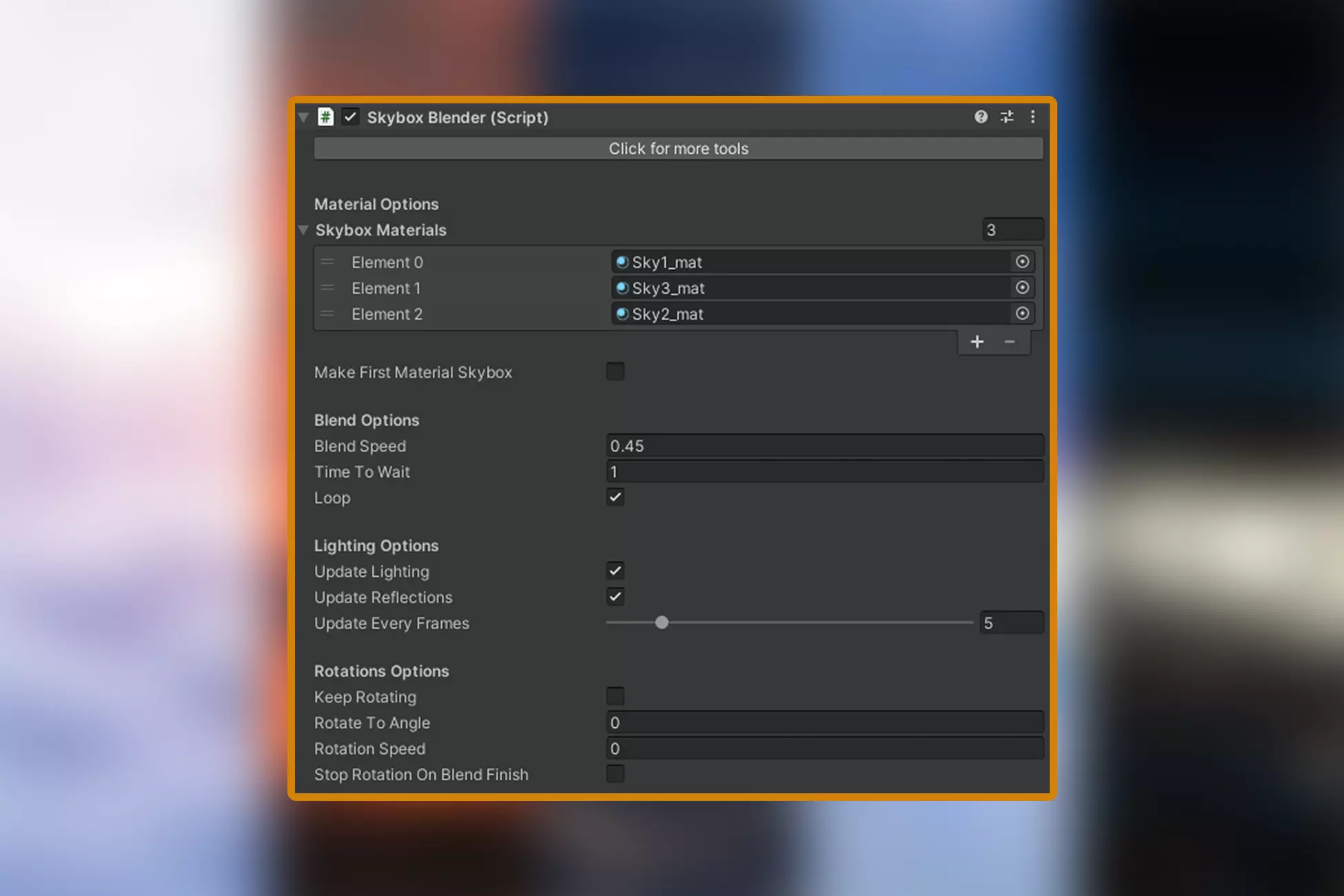Disable the Skybox Blender component checkbox

click(351, 117)
